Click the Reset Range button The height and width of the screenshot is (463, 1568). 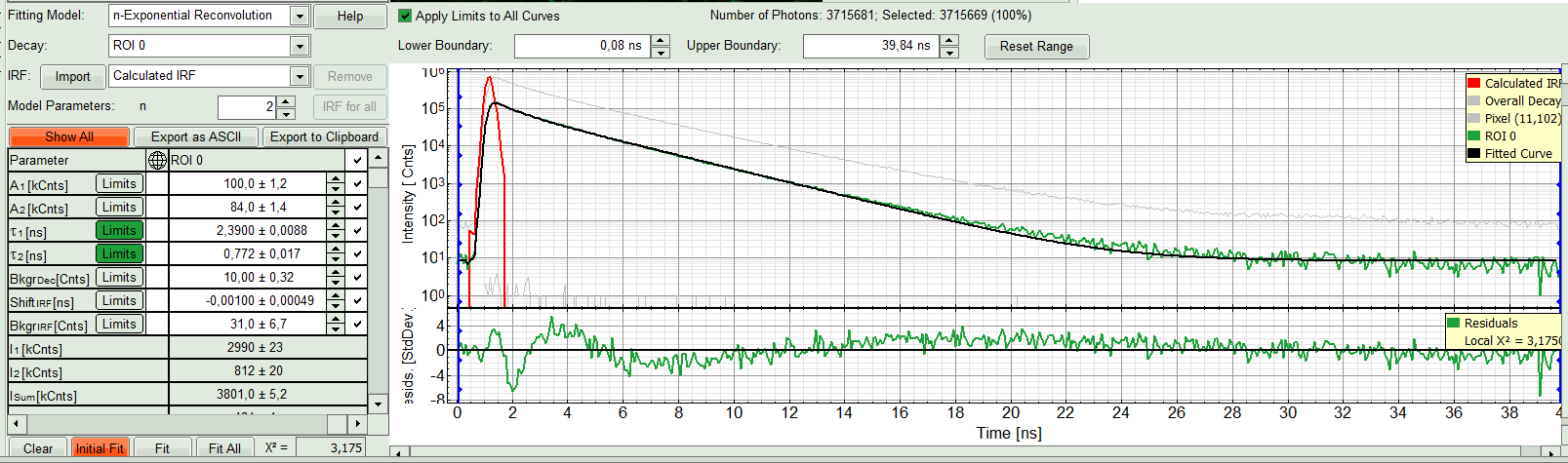pyautogui.click(x=1035, y=46)
